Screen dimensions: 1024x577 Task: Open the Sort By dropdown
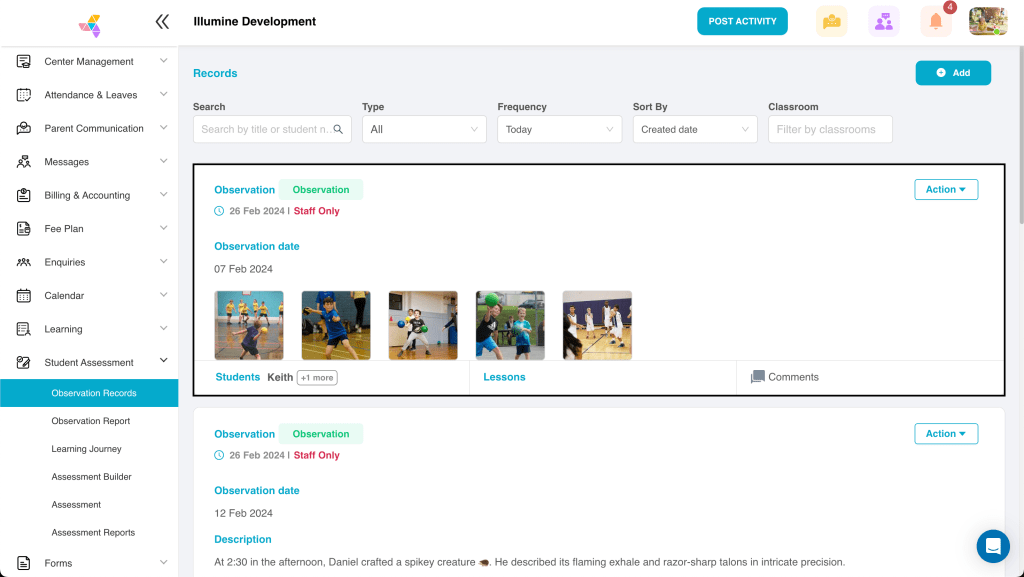(695, 129)
